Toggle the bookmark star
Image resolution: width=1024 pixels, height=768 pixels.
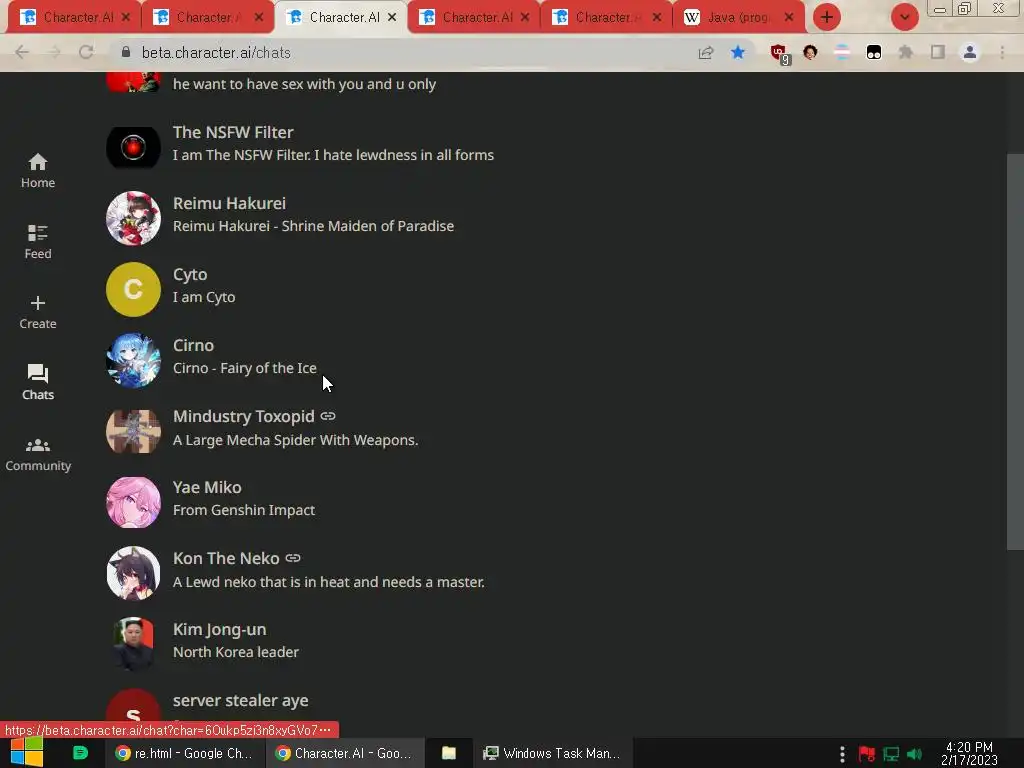[x=738, y=52]
